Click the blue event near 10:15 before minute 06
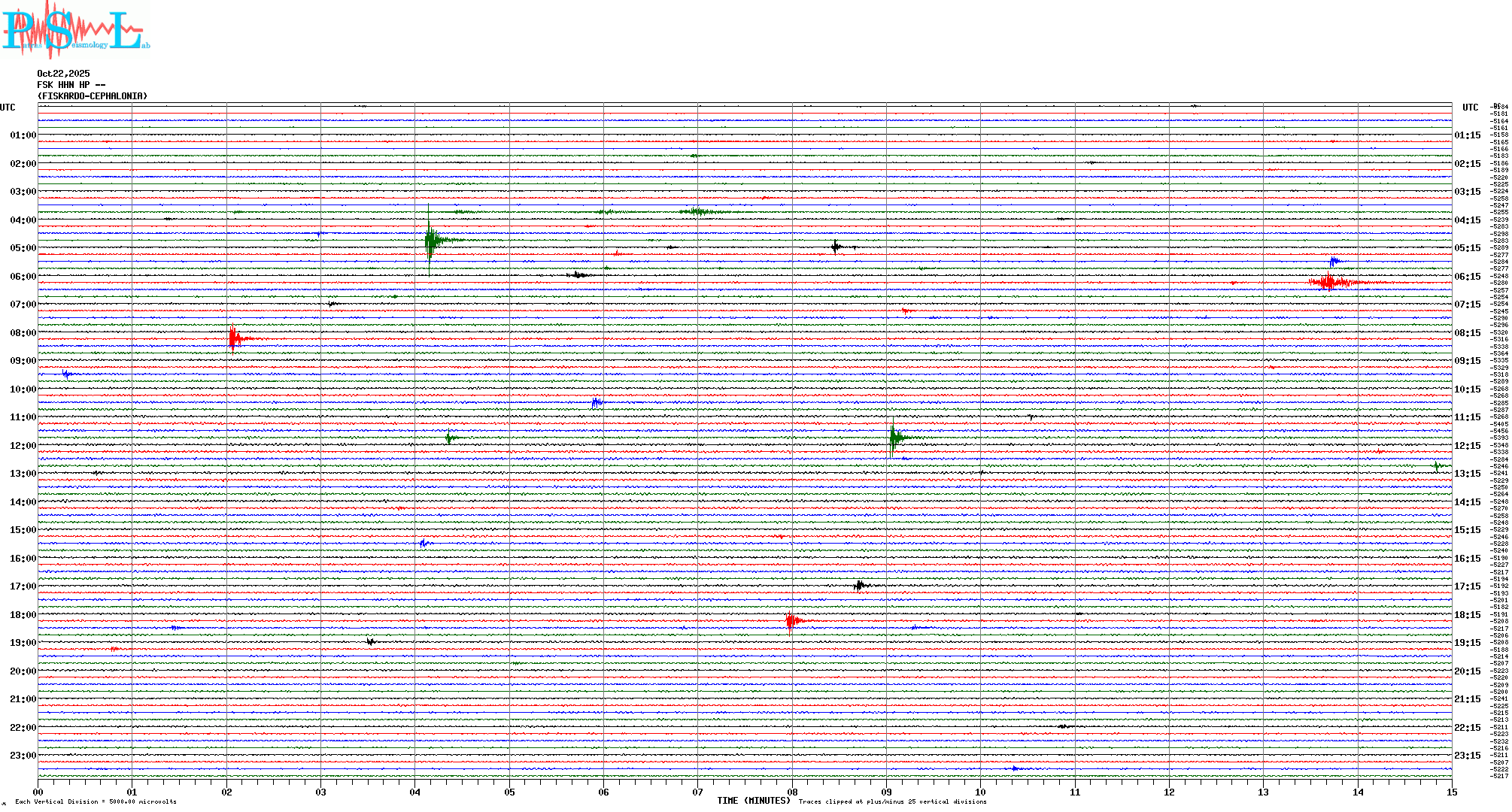This screenshot has width=1512, height=812. 597,403
